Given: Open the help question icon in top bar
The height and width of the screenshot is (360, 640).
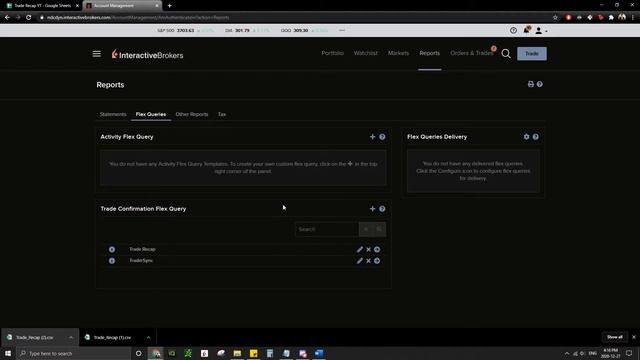Looking at the screenshot, I should pos(513,30).
